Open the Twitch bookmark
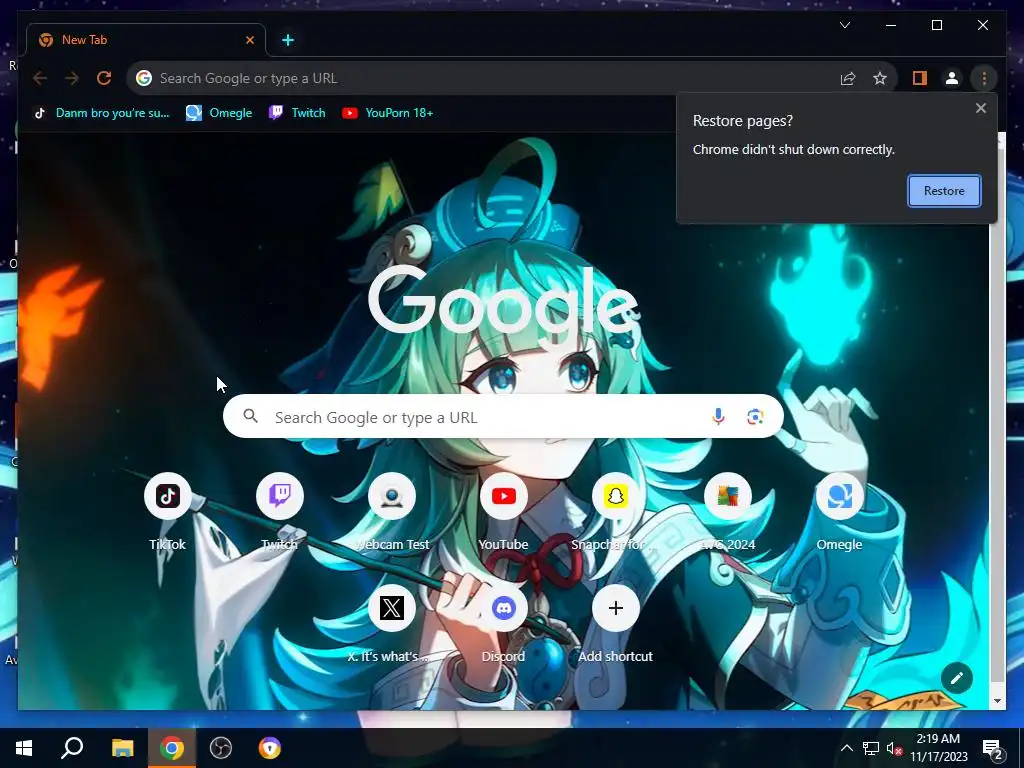Screen dimensions: 1024x768 tap(297, 113)
